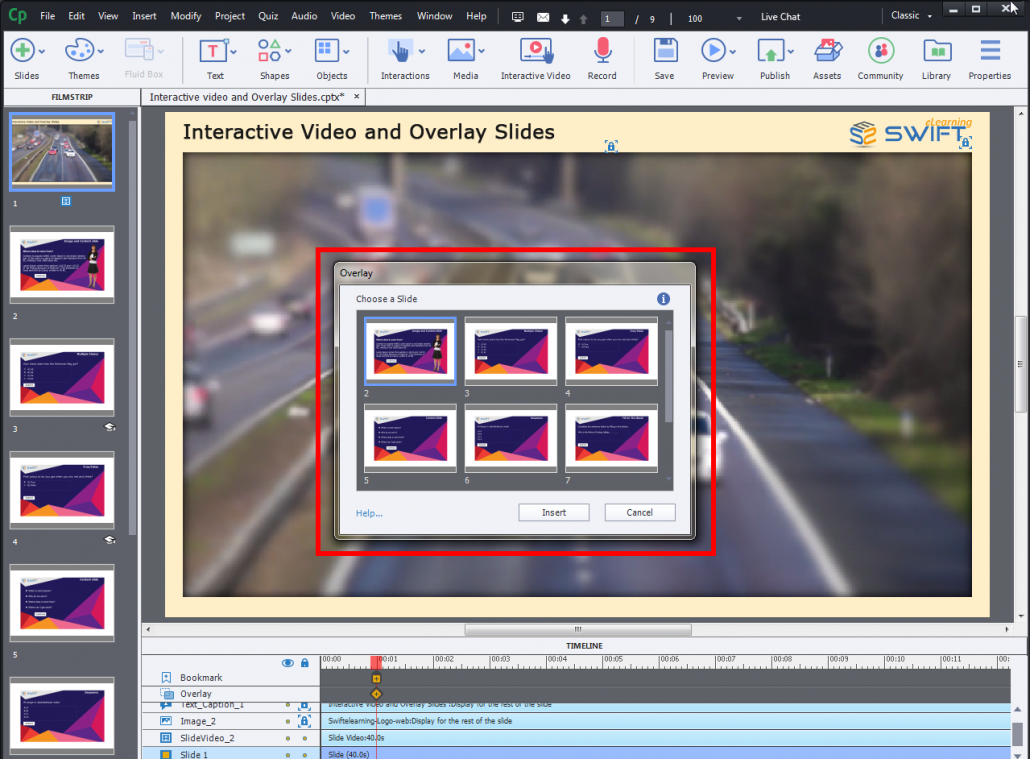Click the Save icon in the toolbar
Viewport: 1030px width, 759px height.
664,50
